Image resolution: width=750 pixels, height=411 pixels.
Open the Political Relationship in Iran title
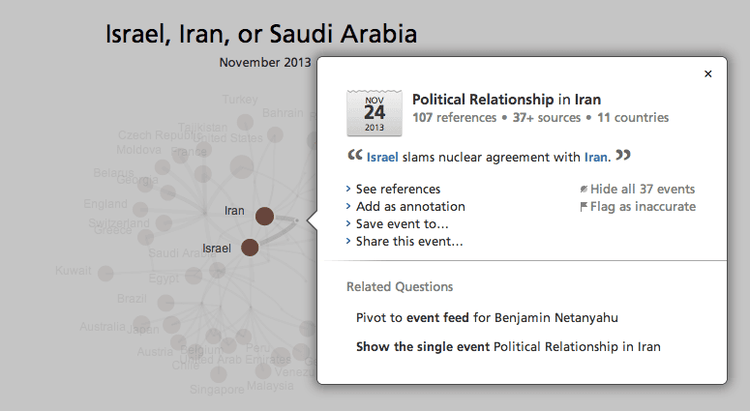(x=507, y=100)
